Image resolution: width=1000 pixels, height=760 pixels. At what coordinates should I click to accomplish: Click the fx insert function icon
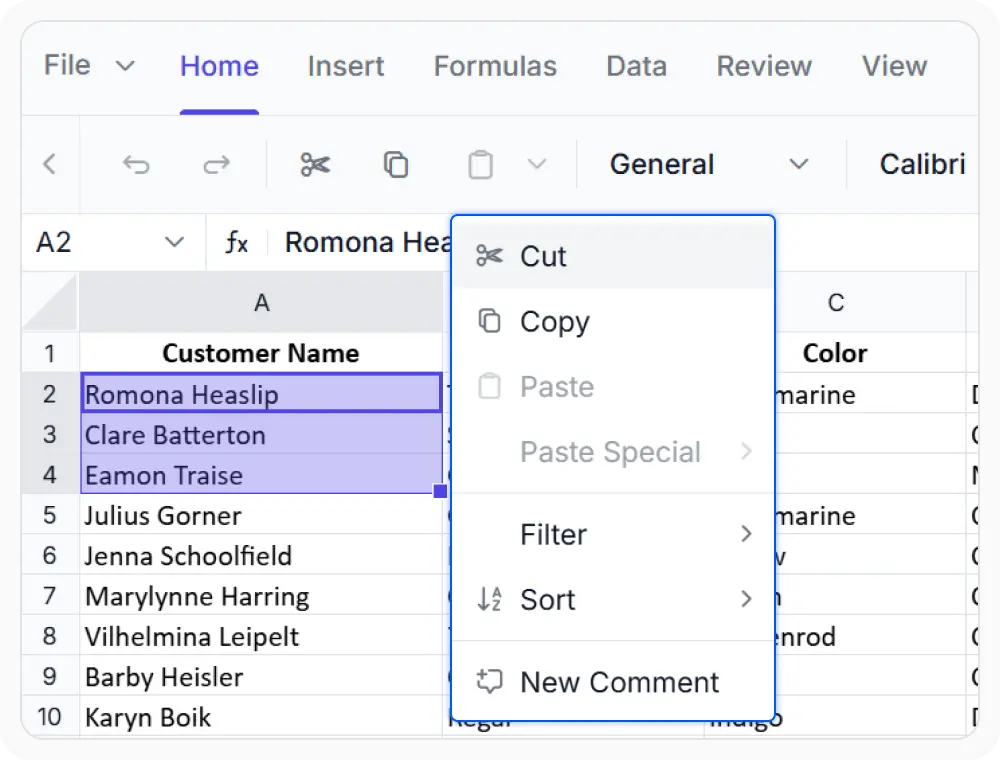pos(237,242)
